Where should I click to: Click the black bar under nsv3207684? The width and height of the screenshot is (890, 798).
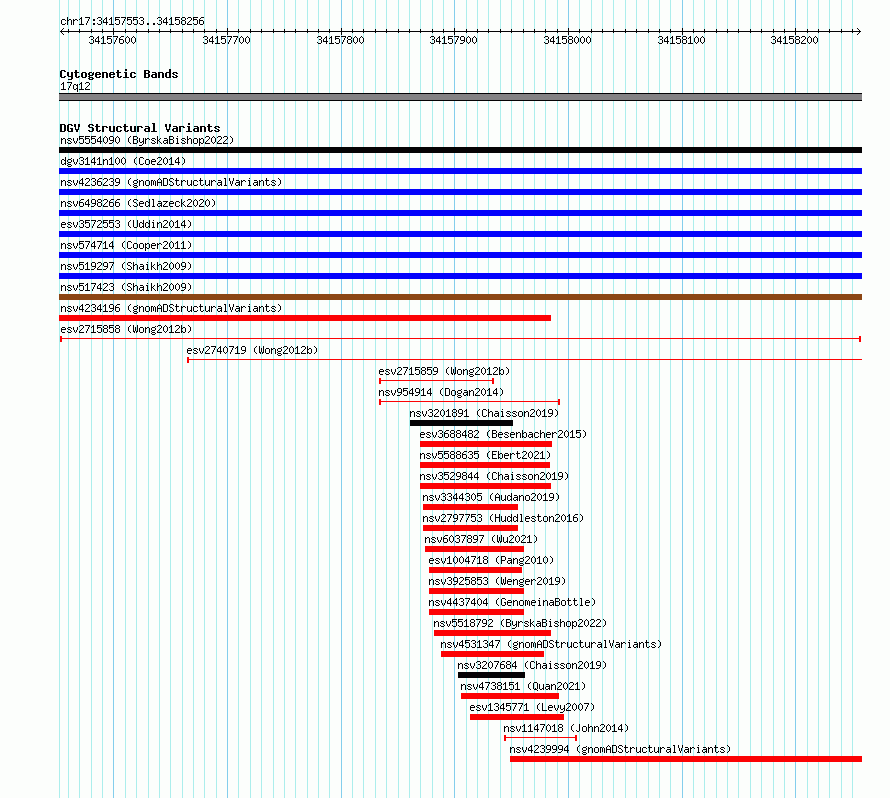[x=492, y=675]
